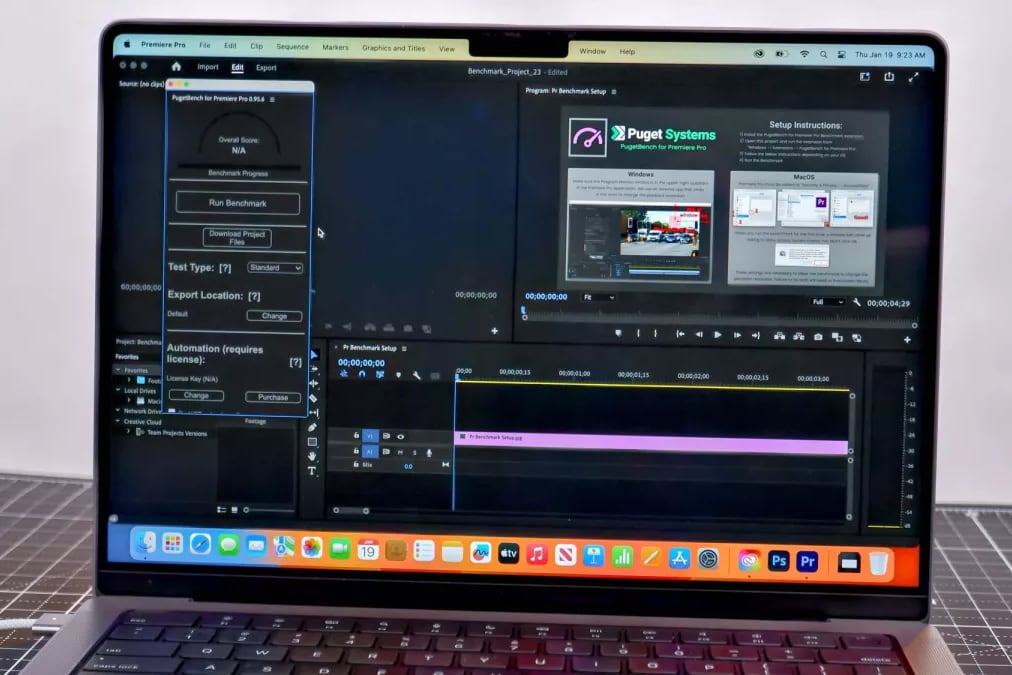This screenshot has height=675, width=1012.
Task: Toggle A1 track targeting
Action: [x=370, y=451]
